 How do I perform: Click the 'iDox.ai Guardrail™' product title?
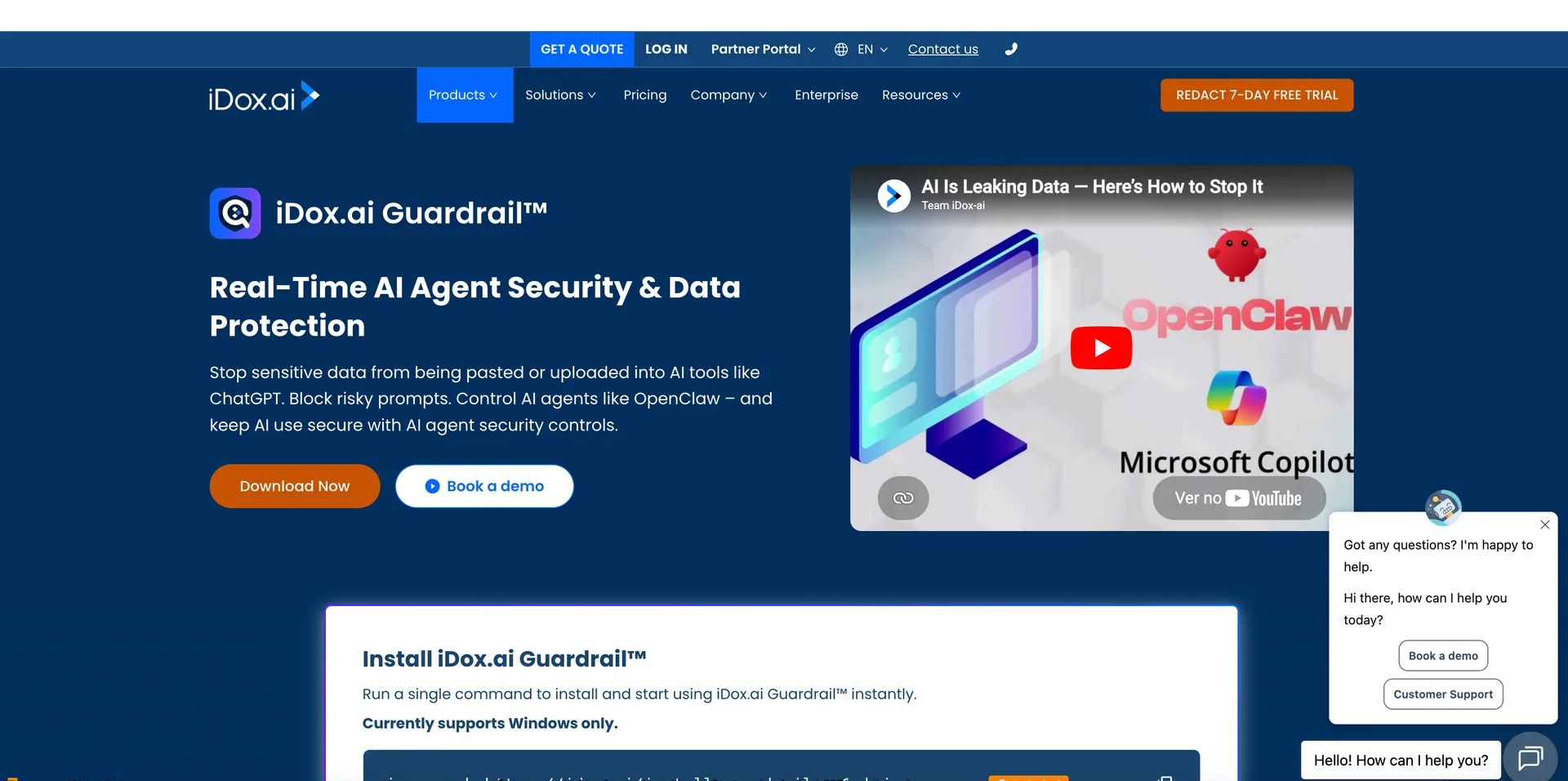pyautogui.click(x=412, y=213)
